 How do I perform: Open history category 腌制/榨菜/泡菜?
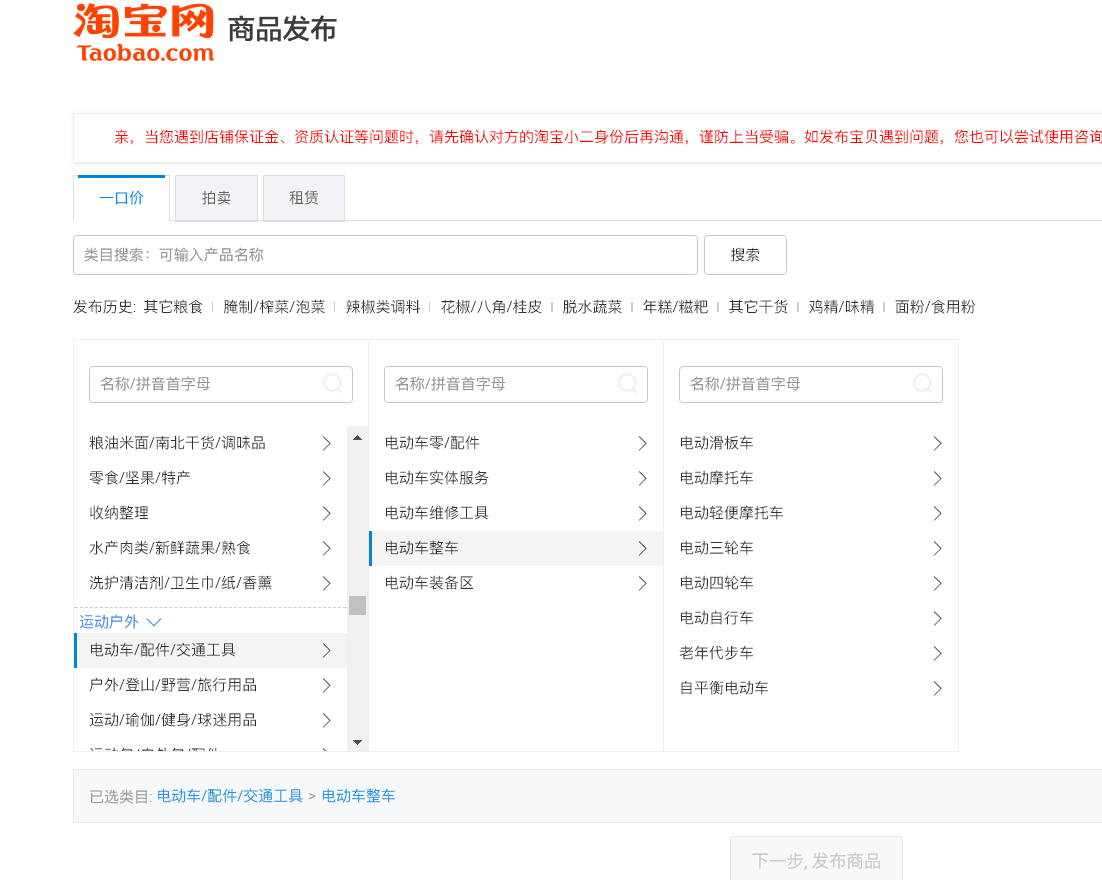pyautogui.click(x=274, y=307)
